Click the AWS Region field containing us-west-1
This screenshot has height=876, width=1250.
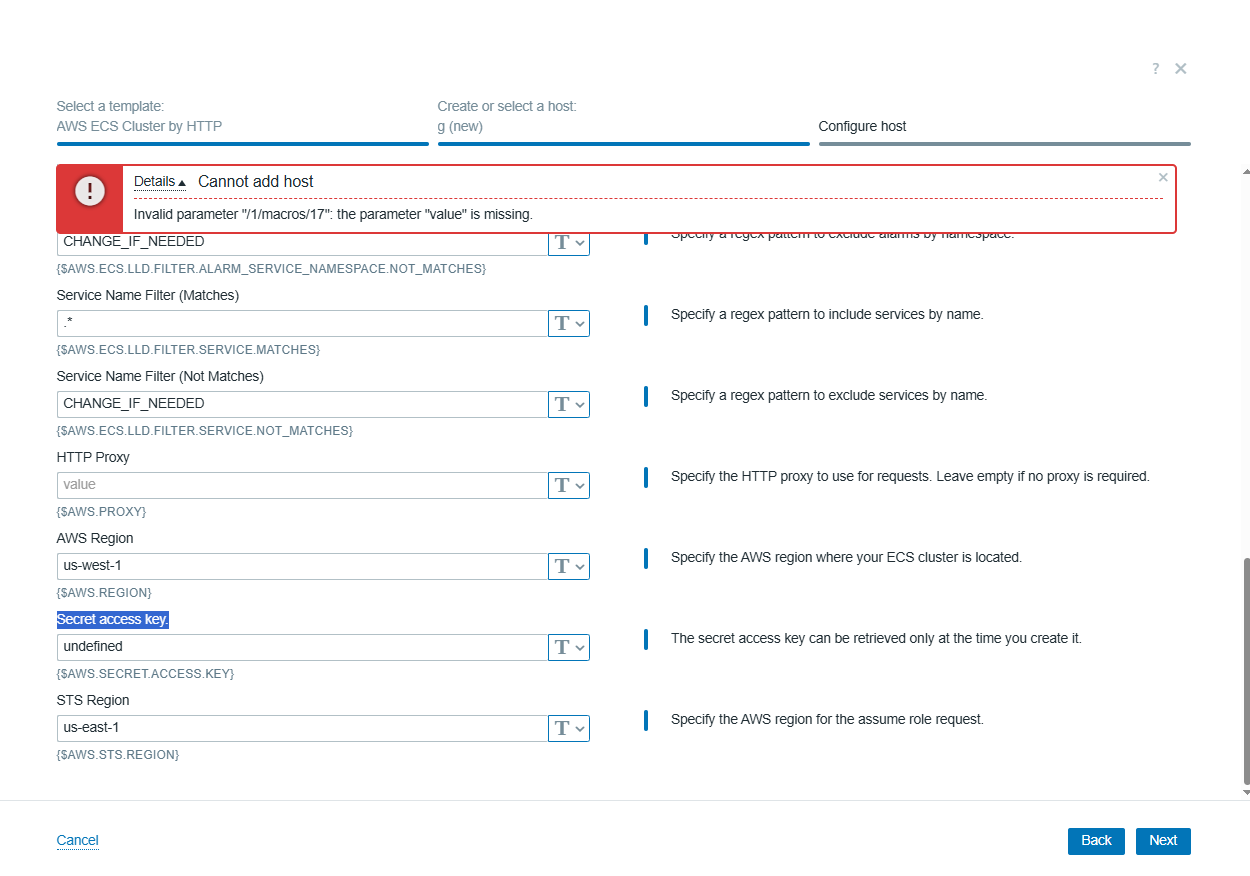pos(303,566)
